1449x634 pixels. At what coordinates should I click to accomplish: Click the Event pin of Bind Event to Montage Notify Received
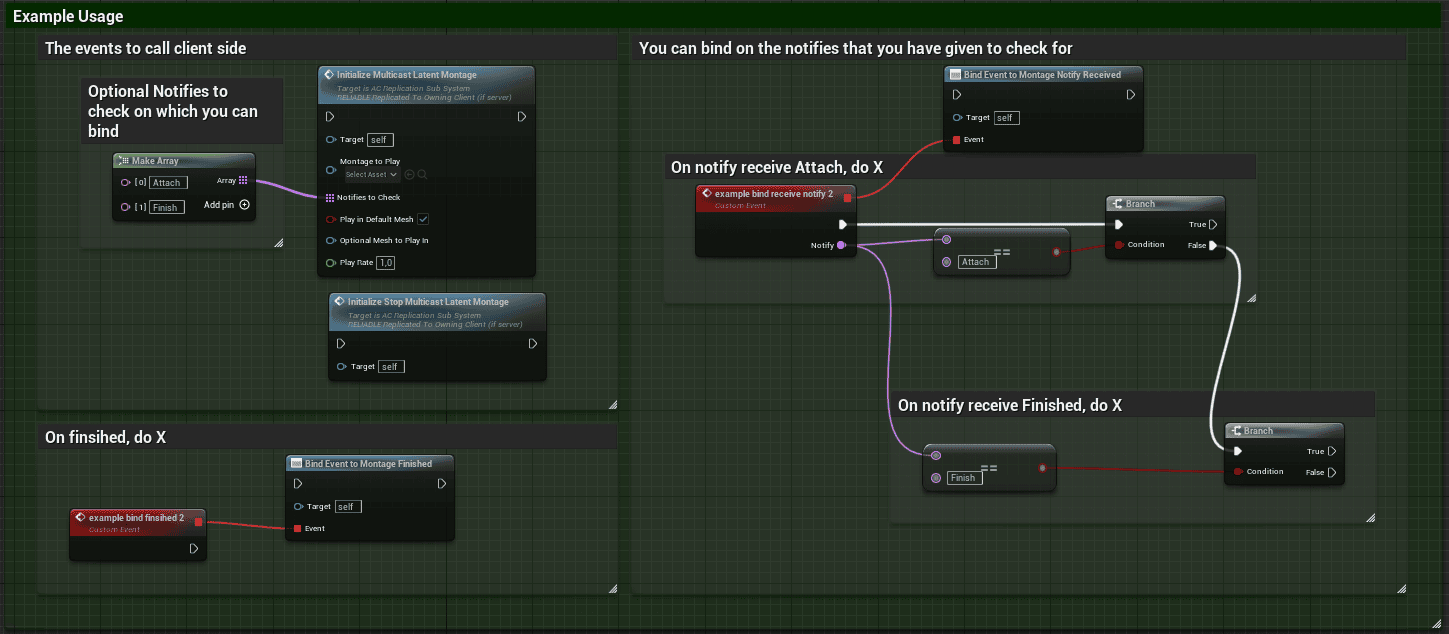point(956,139)
